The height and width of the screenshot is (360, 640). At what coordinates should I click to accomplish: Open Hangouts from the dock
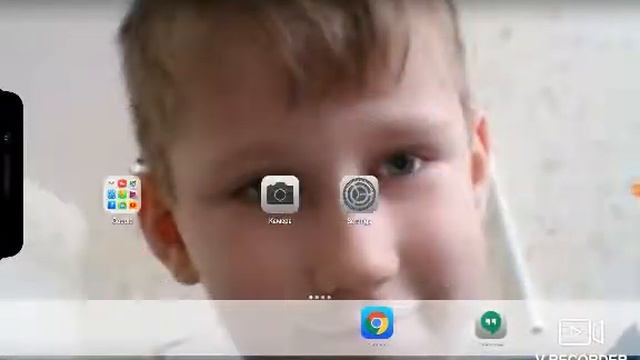point(491,324)
